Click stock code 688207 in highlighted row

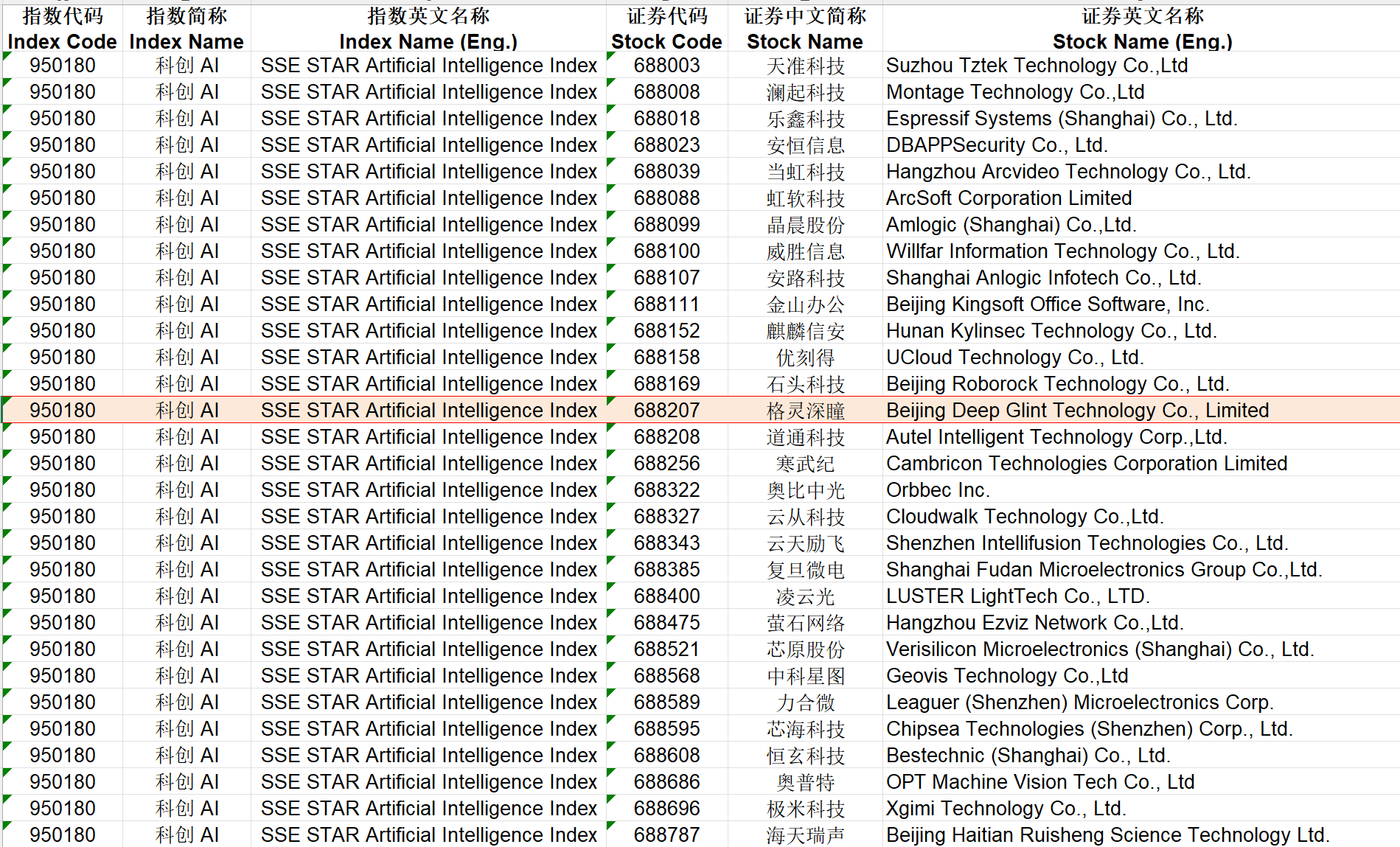pyautogui.click(x=666, y=411)
